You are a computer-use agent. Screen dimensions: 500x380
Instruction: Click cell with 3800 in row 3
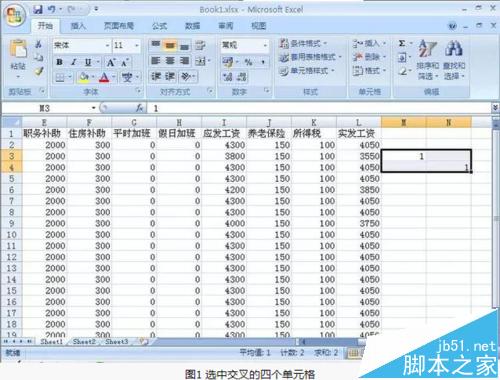pyautogui.click(x=224, y=156)
